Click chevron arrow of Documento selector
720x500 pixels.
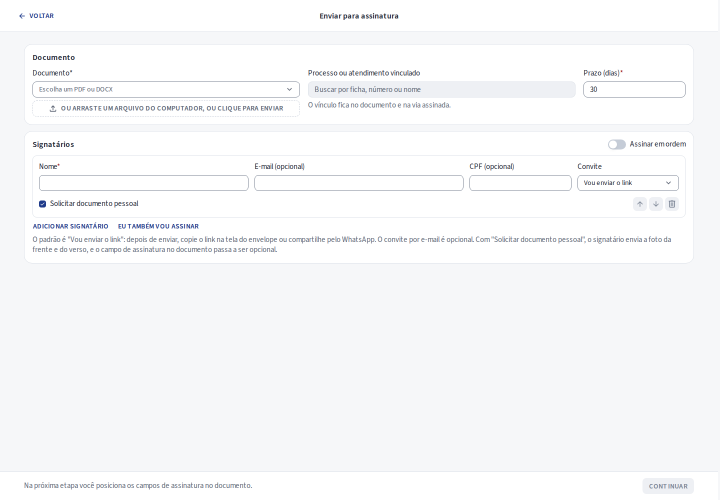289,90
